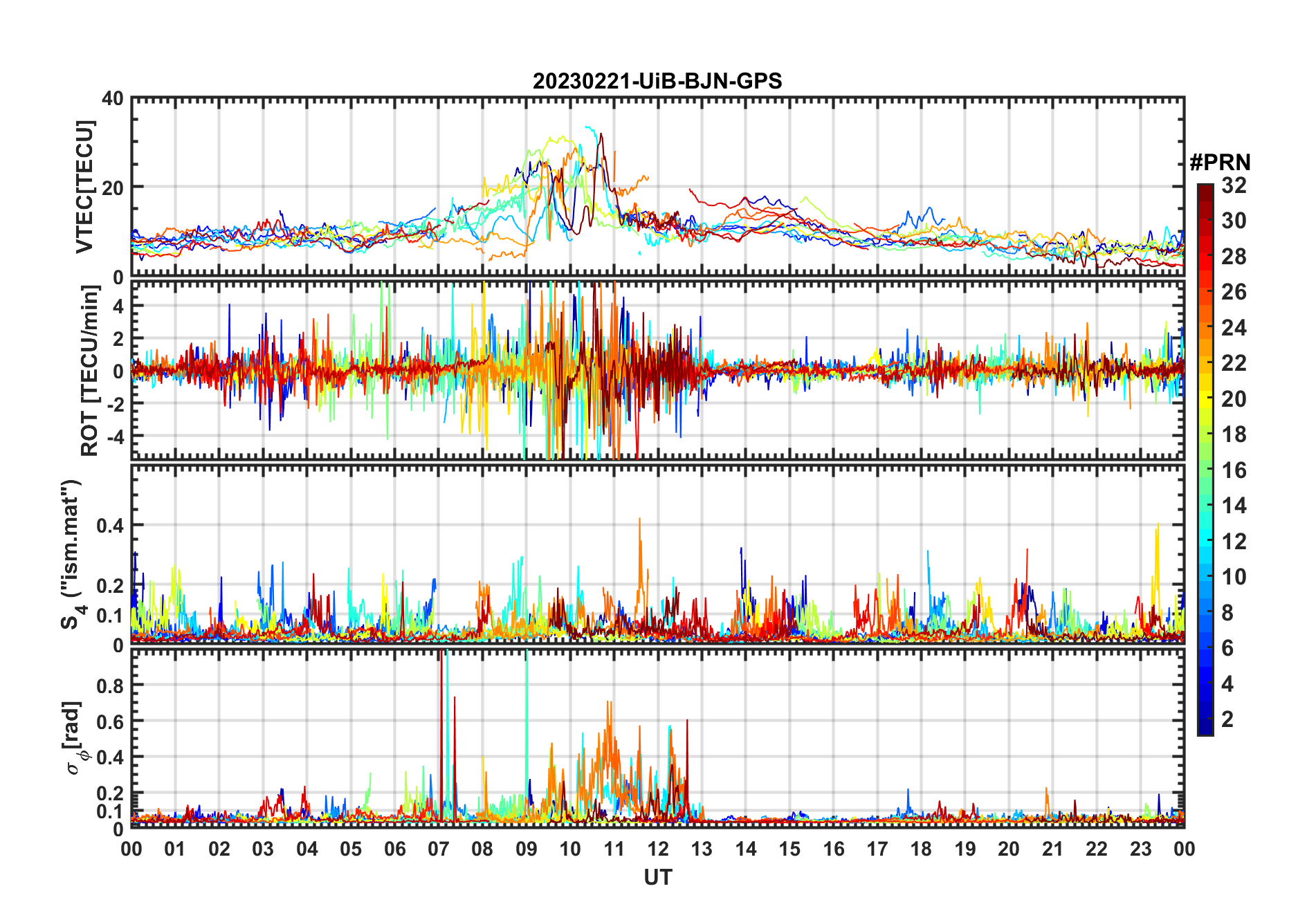The width and height of the screenshot is (1316, 920).
Task: Click the ROT [TECU/min] y-axis label
Action: [89, 371]
